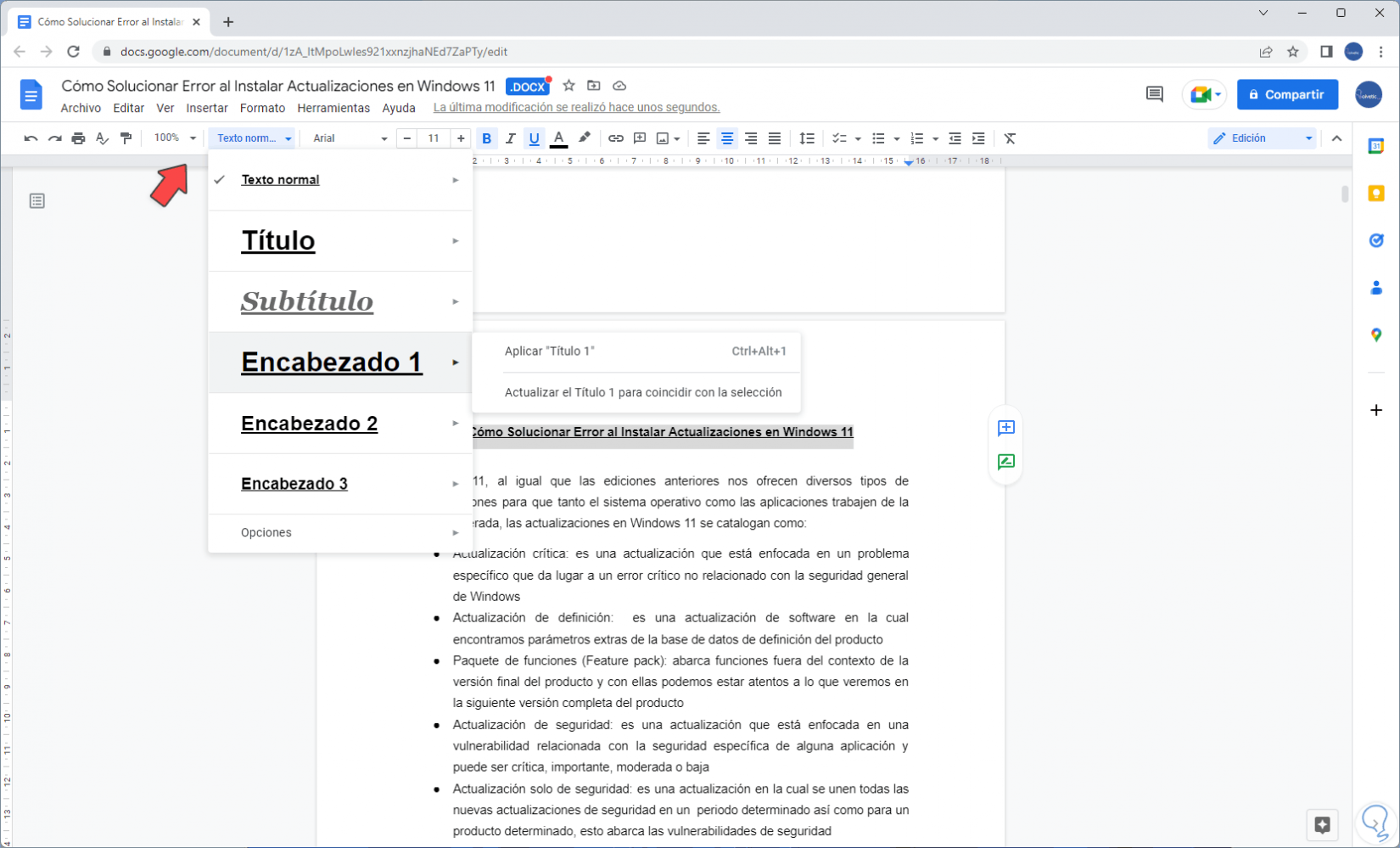Select the paint format roller icon
This screenshot has height=848, width=1400.
[x=126, y=138]
